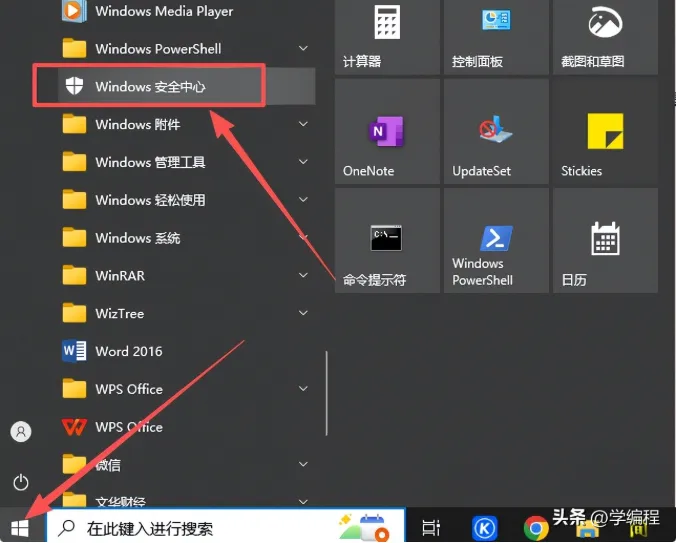Open the 控制面板 tile
Image resolution: width=676 pixels, height=543 pixels.
(x=496, y=37)
